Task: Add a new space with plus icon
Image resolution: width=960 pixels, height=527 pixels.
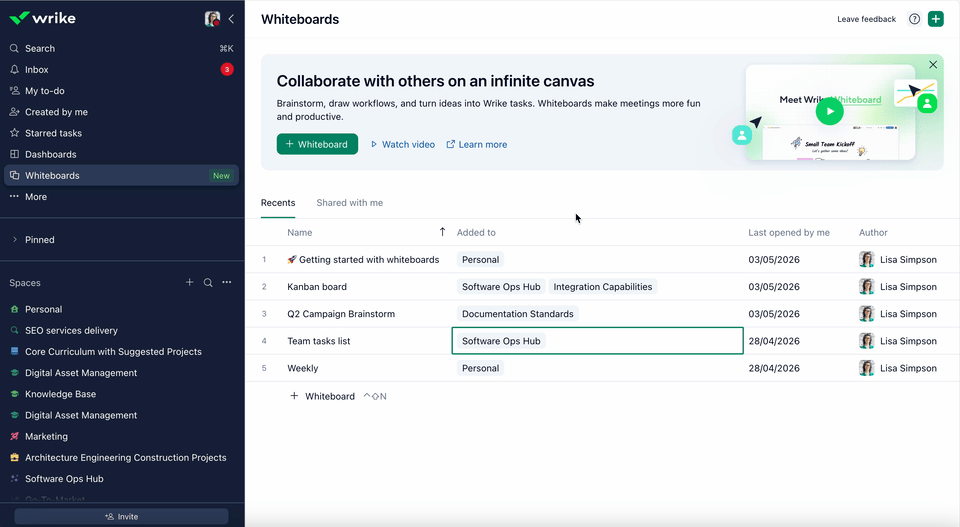Action: point(189,282)
